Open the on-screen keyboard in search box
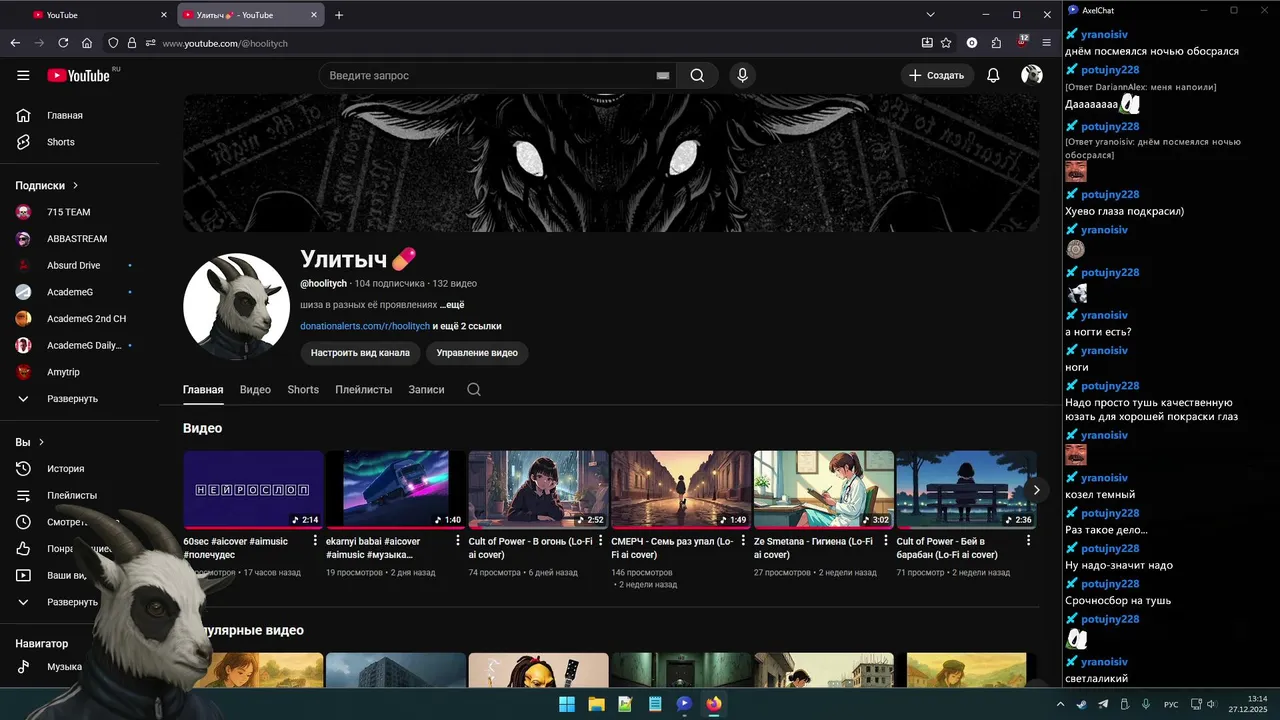This screenshot has height=720, width=1280. point(662,75)
